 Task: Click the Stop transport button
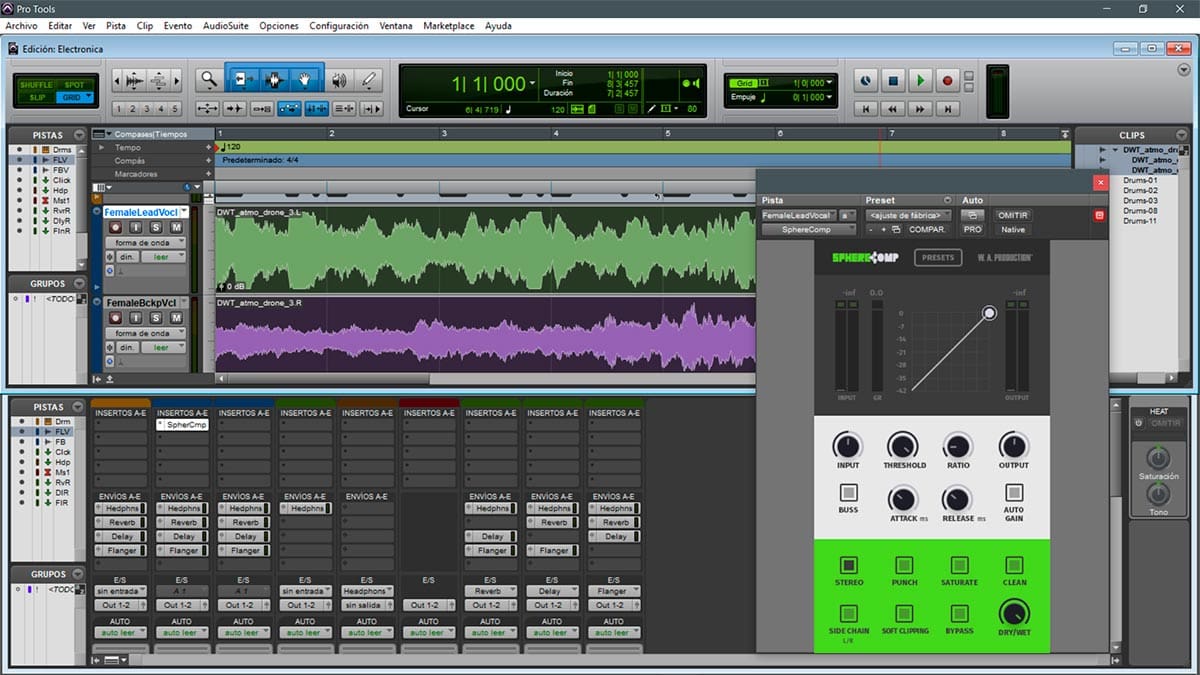[x=894, y=80]
